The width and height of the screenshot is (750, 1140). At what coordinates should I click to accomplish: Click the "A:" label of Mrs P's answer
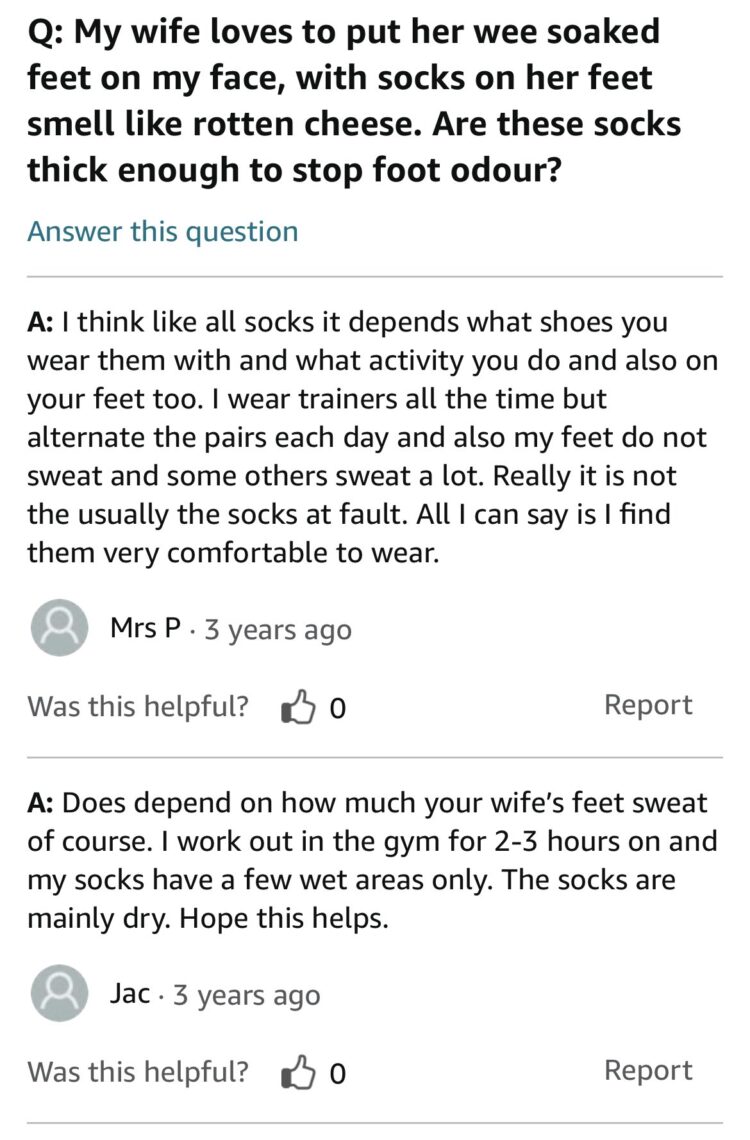tap(40, 323)
